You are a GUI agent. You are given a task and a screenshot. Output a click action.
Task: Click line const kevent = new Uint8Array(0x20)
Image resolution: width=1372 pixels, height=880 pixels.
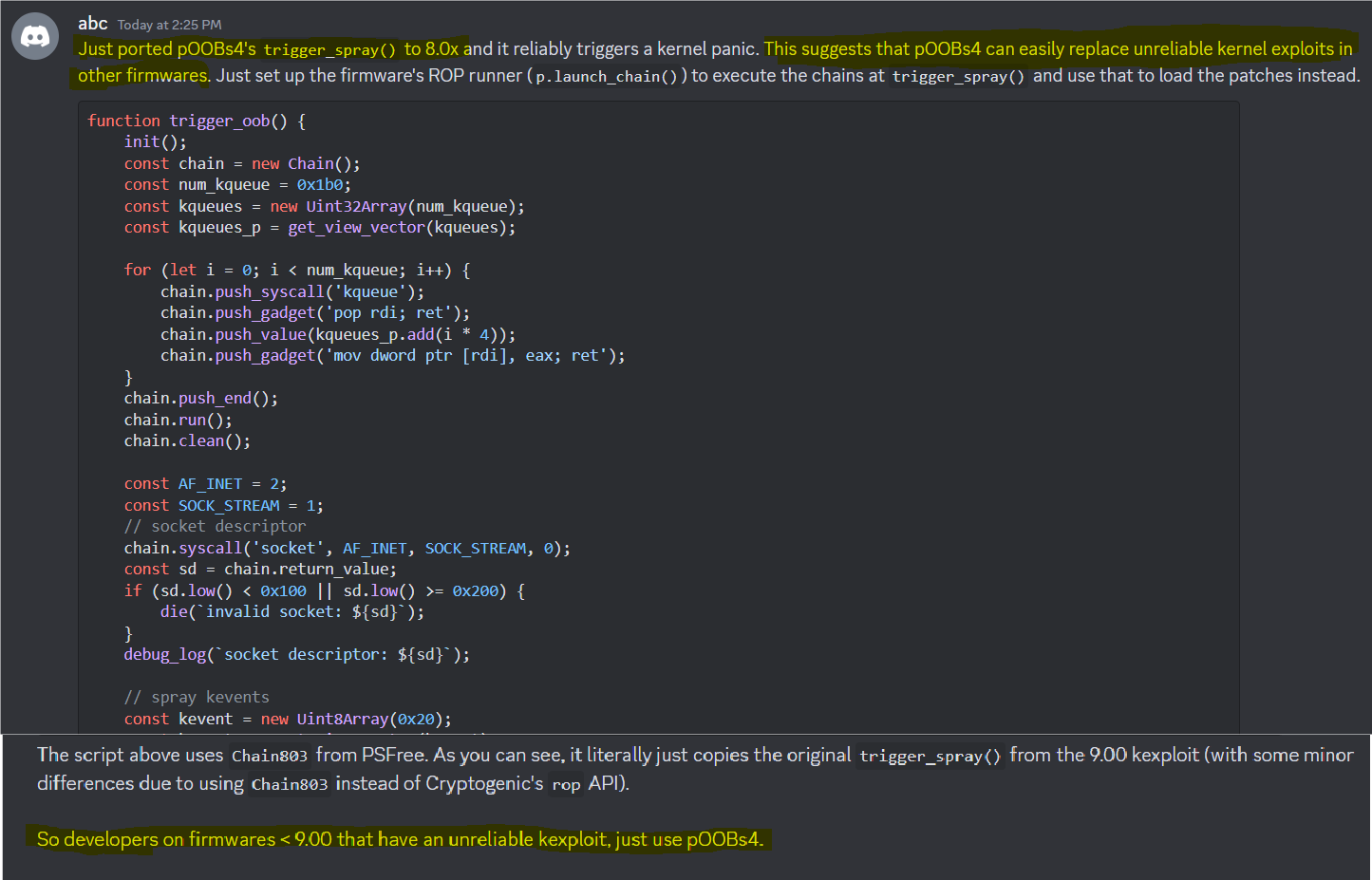(x=288, y=719)
